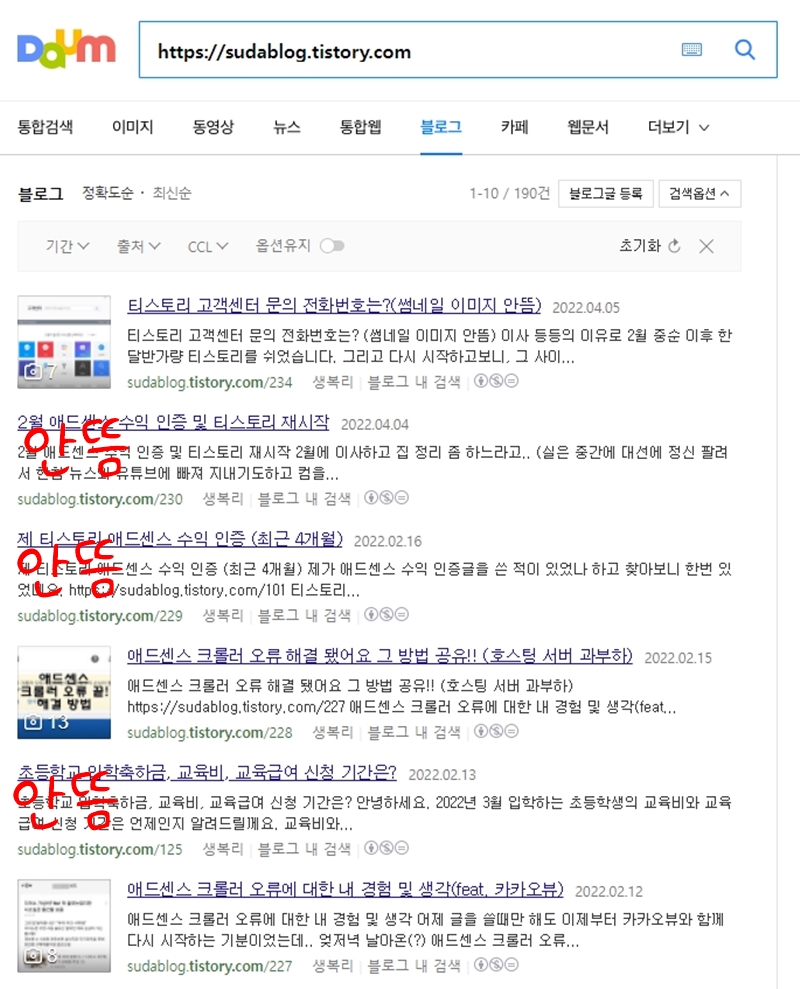Switch to the 통합웹 tab
The width and height of the screenshot is (800, 989).
(360, 127)
